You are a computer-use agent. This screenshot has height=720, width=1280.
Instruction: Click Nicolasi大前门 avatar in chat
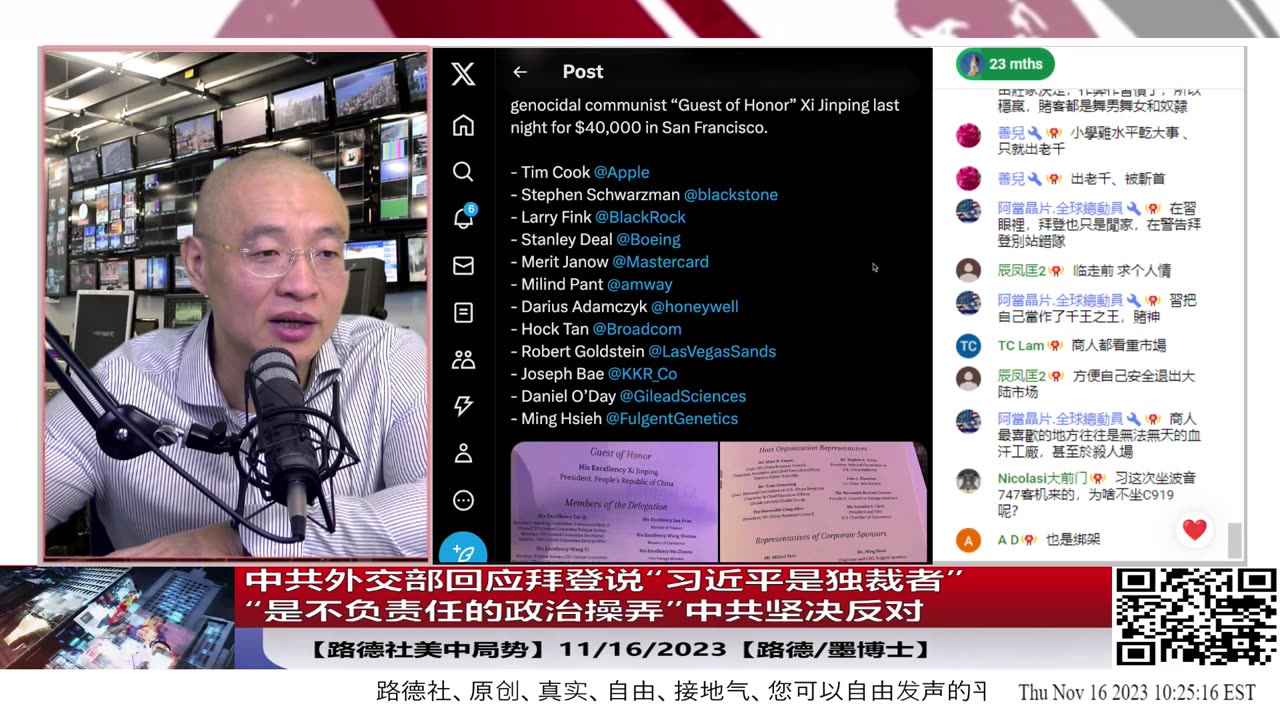click(x=968, y=480)
